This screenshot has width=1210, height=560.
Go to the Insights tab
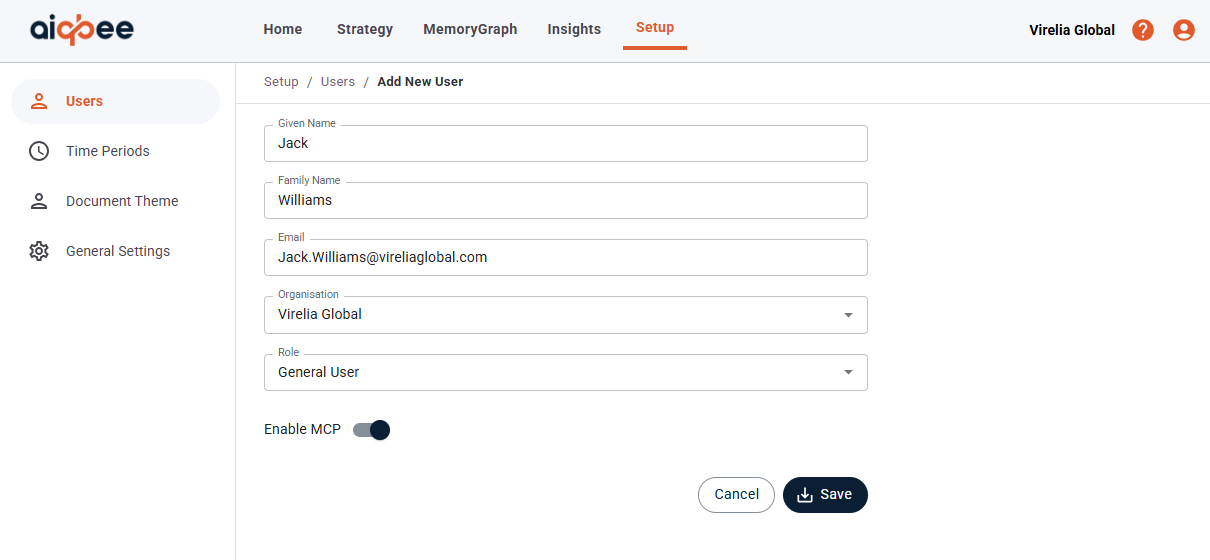574,30
